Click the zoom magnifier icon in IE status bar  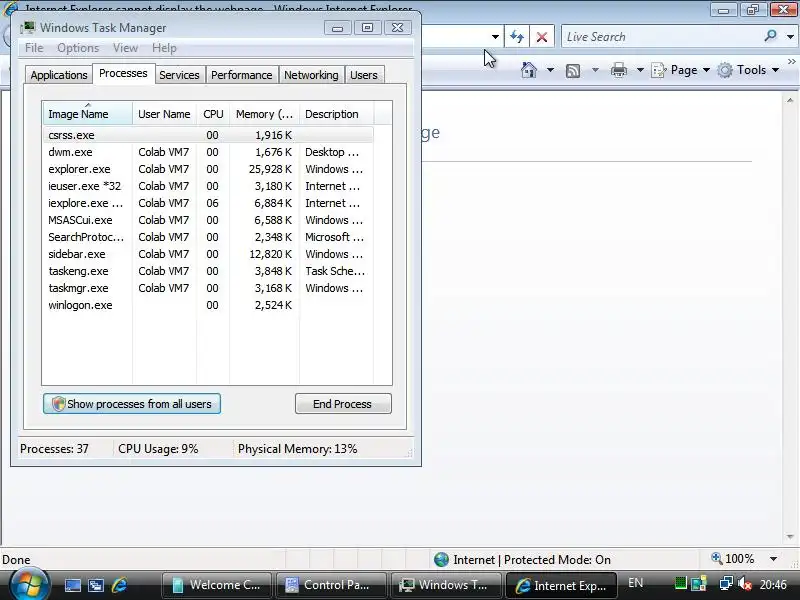[x=717, y=559]
